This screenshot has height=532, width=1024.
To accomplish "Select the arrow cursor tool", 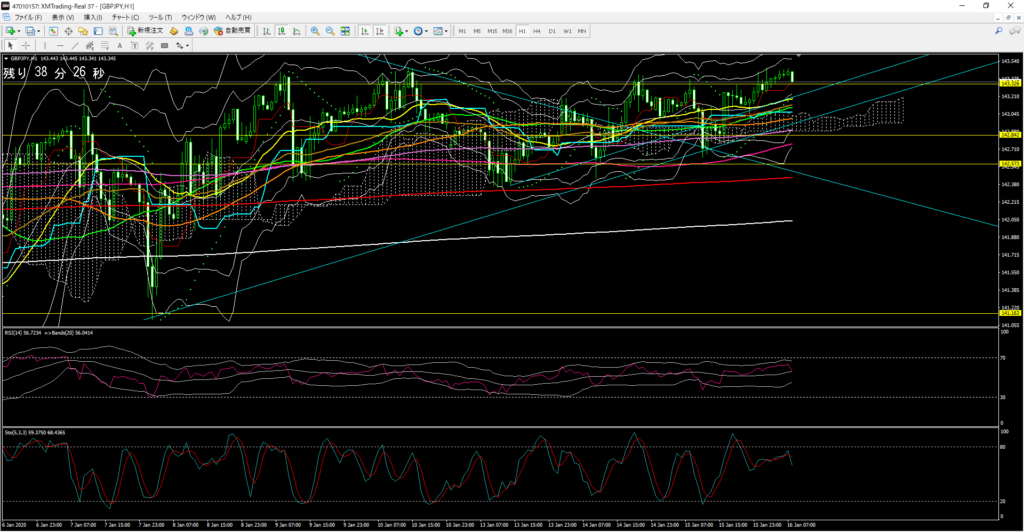I will pyautogui.click(x=10, y=45).
